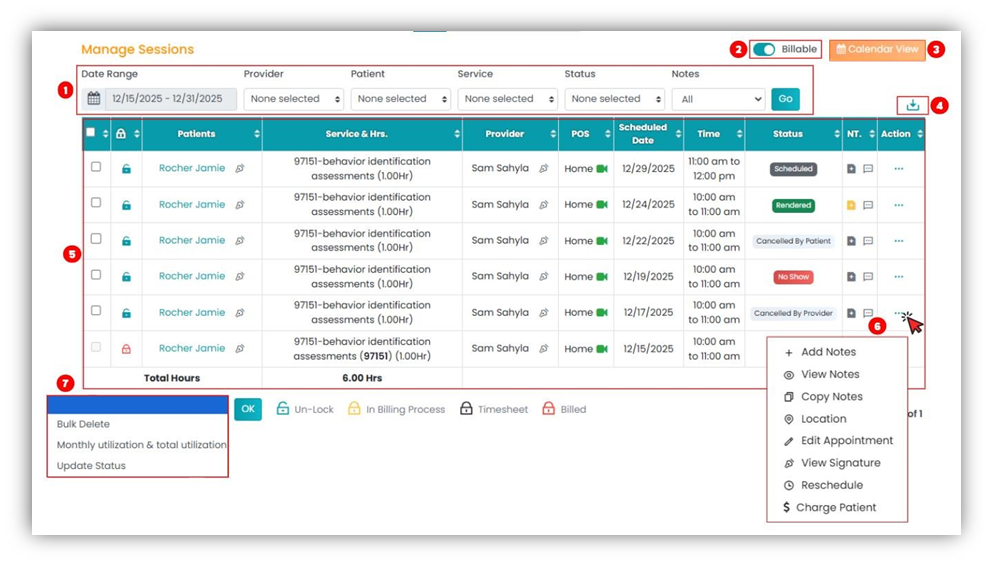This screenshot has width=990, height=564.
Task: Click unlock padlock icon in 12/29/2025 row
Action: (126, 169)
